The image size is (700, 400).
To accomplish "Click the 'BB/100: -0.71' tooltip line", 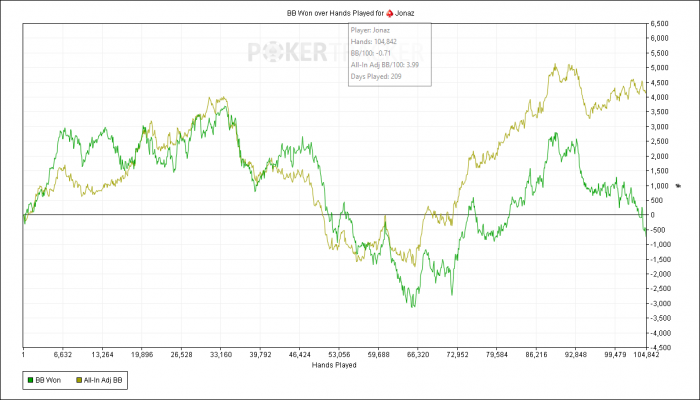I will point(371,53).
